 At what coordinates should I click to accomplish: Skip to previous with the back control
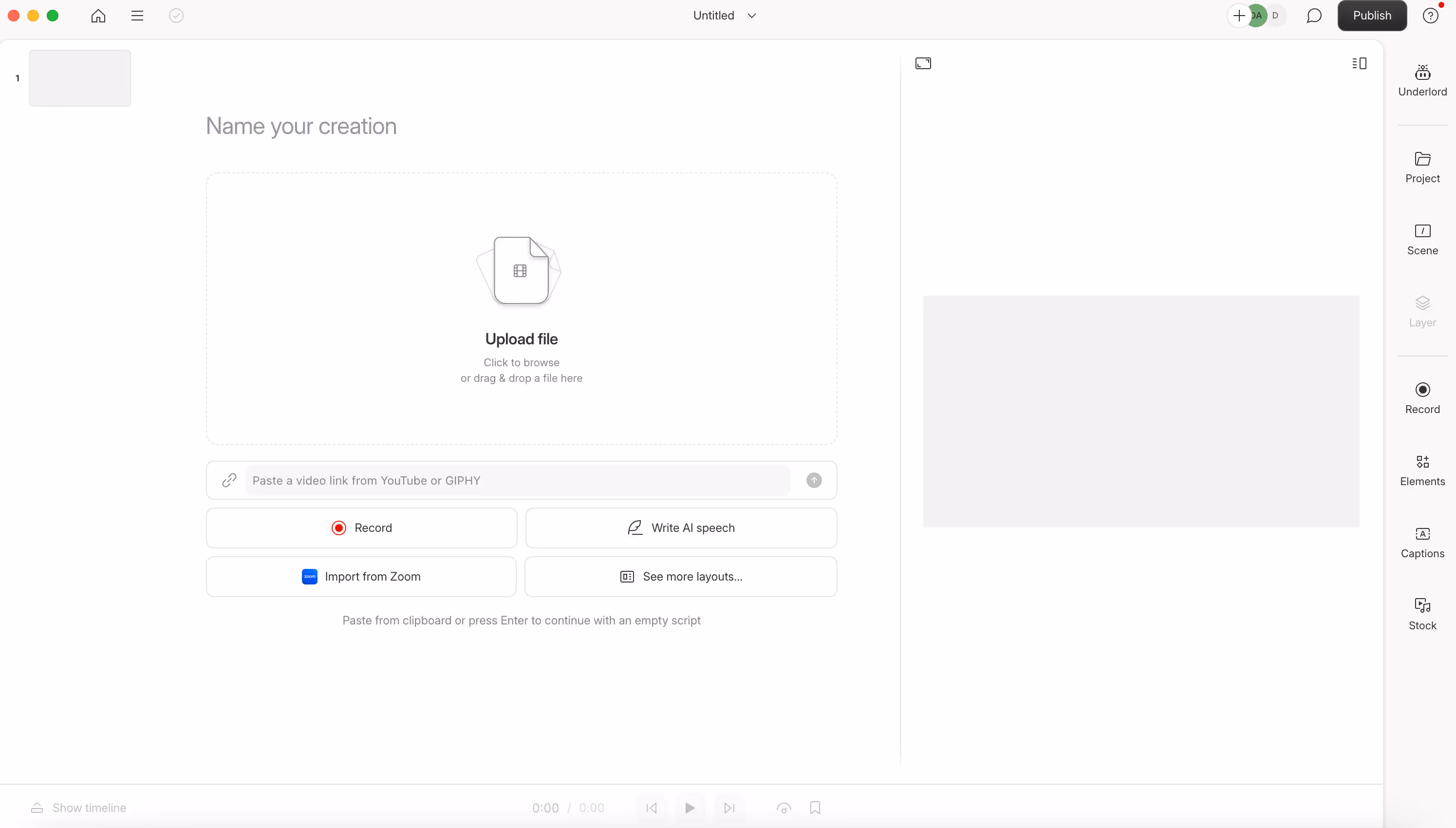coord(652,808)
